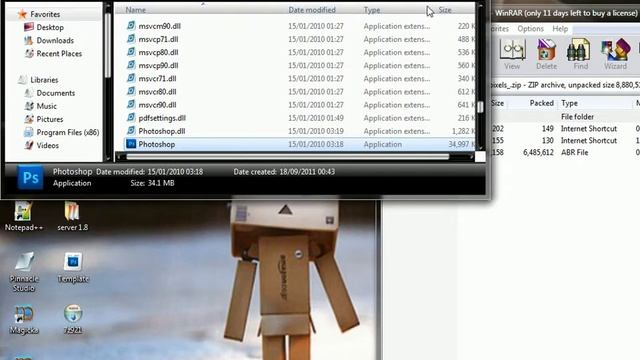Select the ABR File row in WinRAR
This screenshot has height=360, width=640.
[565, 152]
